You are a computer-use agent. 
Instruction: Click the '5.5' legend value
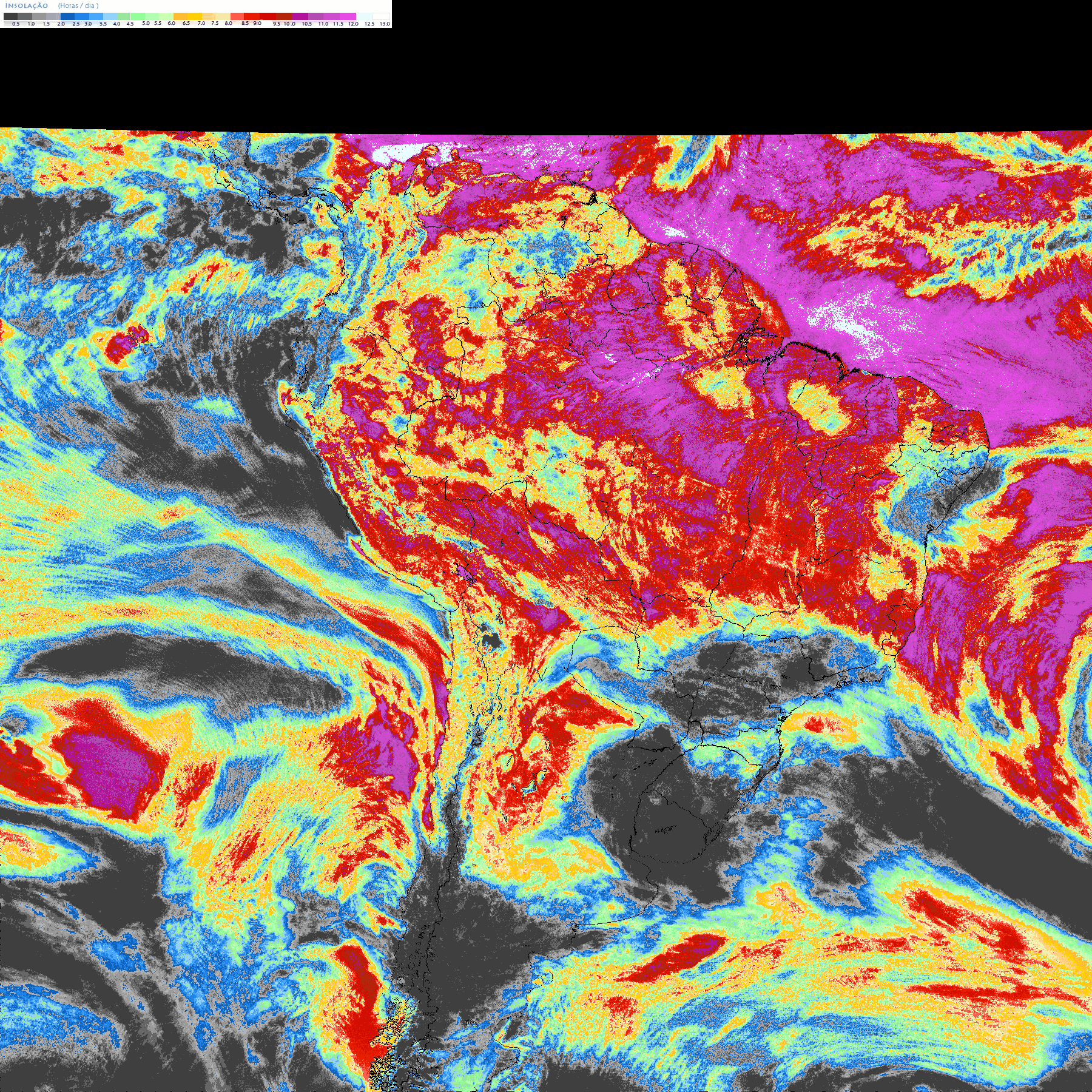[x=158, y=23]
